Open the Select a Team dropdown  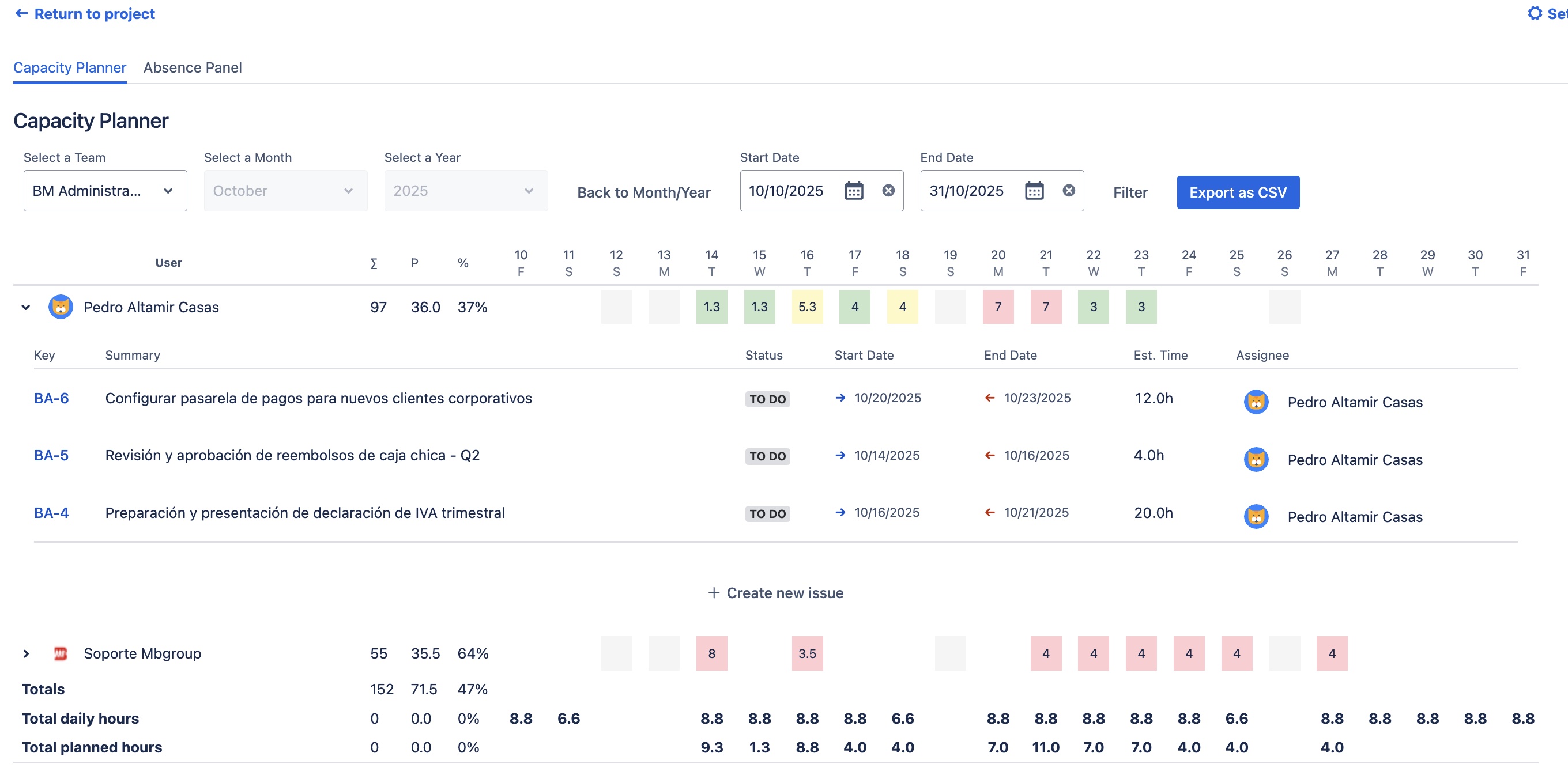(x=105, y=191)
